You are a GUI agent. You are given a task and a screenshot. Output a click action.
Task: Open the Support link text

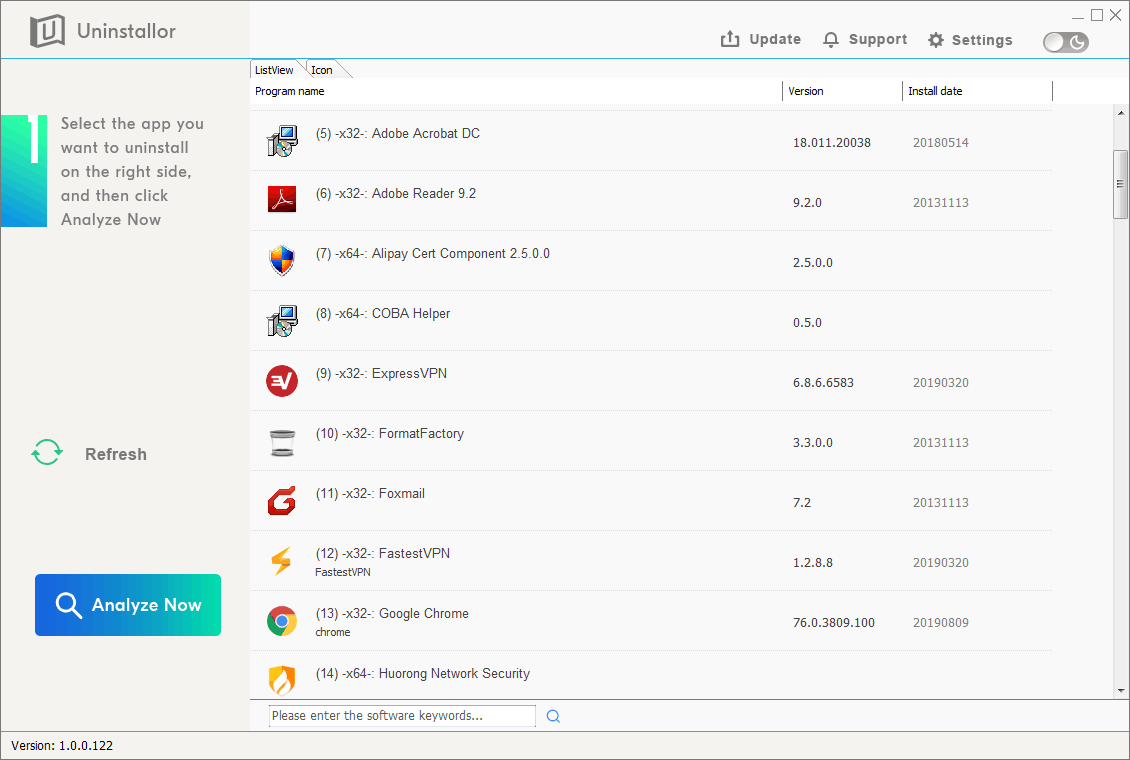pos(878,39)
